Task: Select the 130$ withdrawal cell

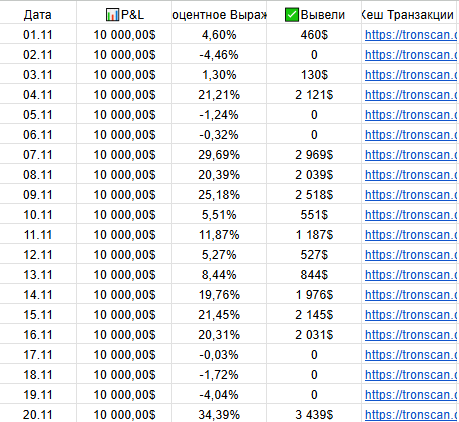Action: coord(314,74)
